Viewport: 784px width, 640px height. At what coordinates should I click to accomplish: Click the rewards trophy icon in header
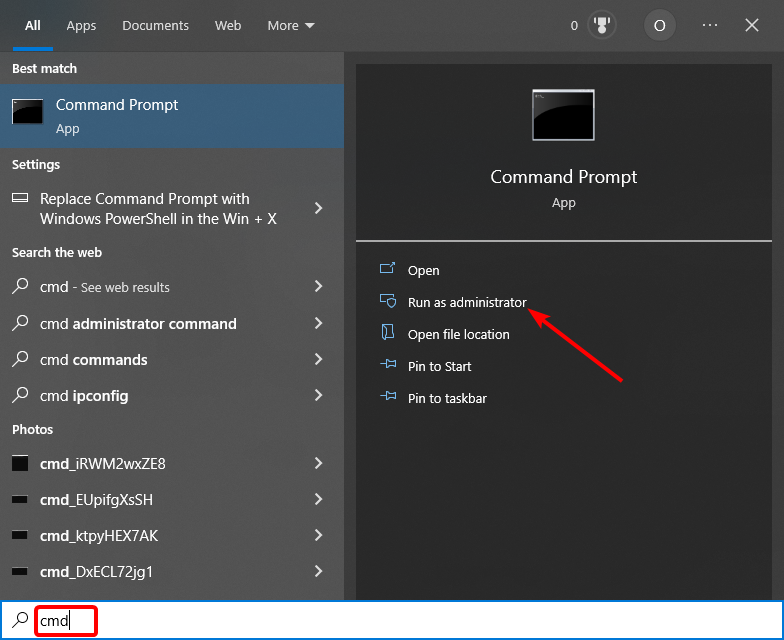(x=603, y=26)
